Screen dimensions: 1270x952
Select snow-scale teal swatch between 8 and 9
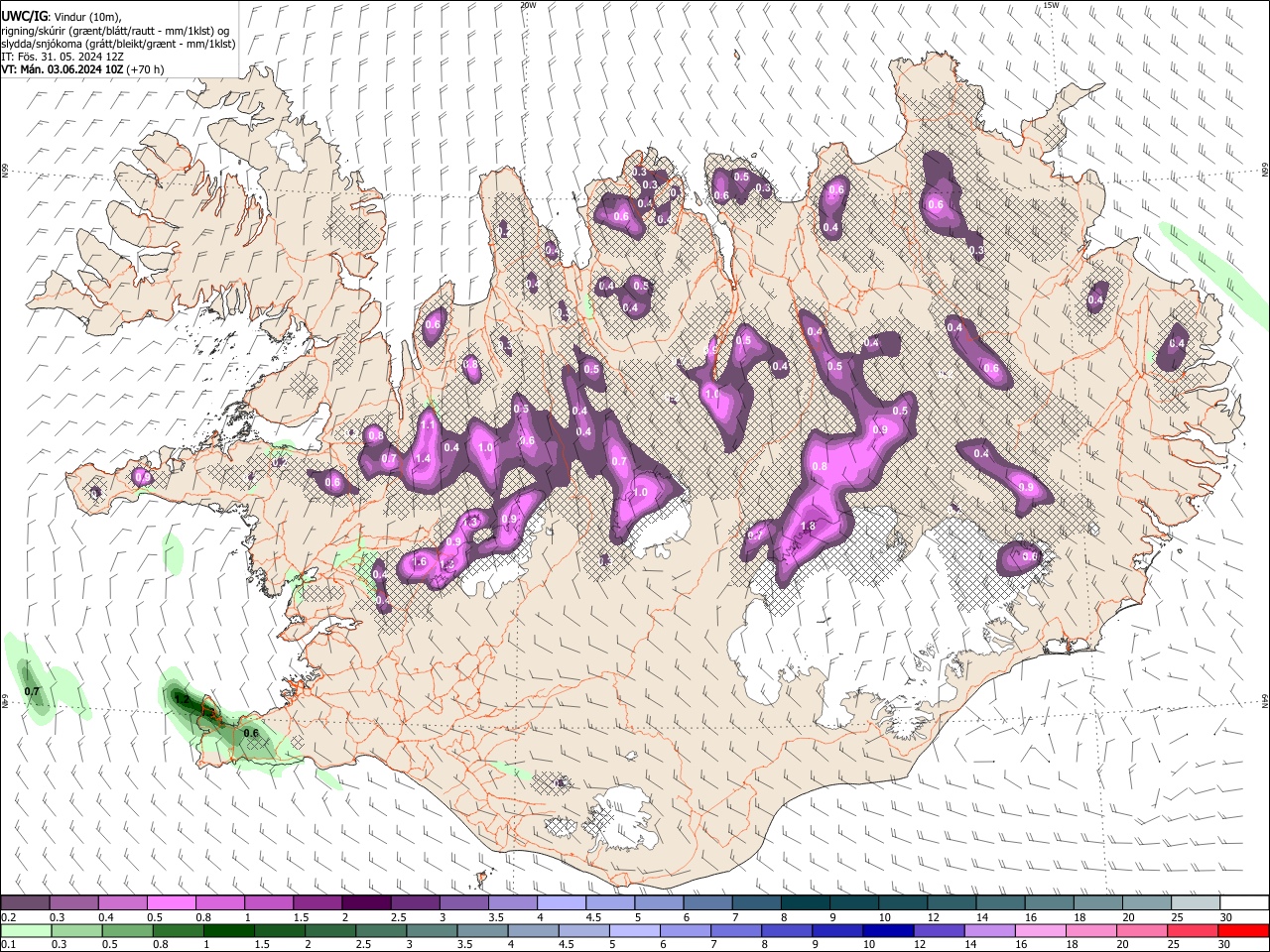coord(805,902)
